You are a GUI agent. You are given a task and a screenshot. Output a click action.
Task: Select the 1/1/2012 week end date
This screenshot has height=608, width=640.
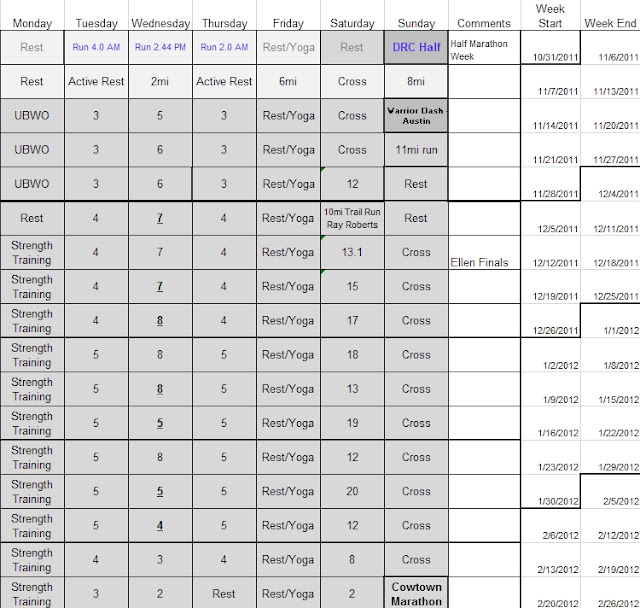610,321
